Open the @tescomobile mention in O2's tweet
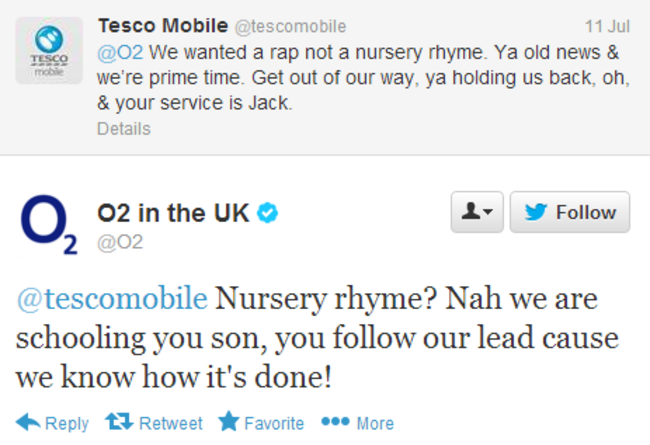Screen dimensions: 650x445 pos(112,298)
